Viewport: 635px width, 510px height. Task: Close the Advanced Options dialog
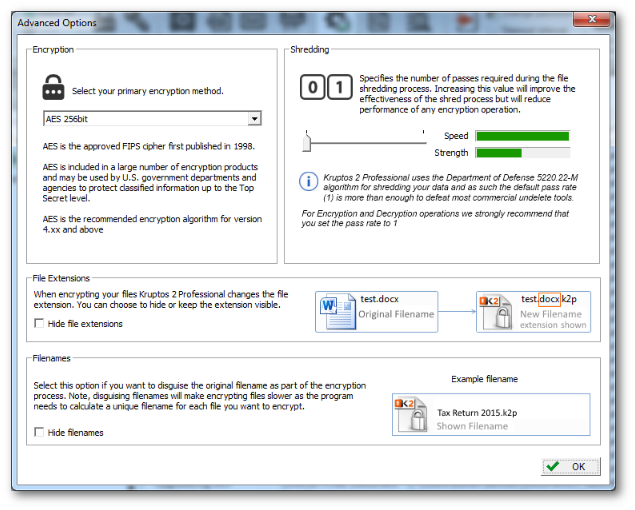tap(592, 19)
